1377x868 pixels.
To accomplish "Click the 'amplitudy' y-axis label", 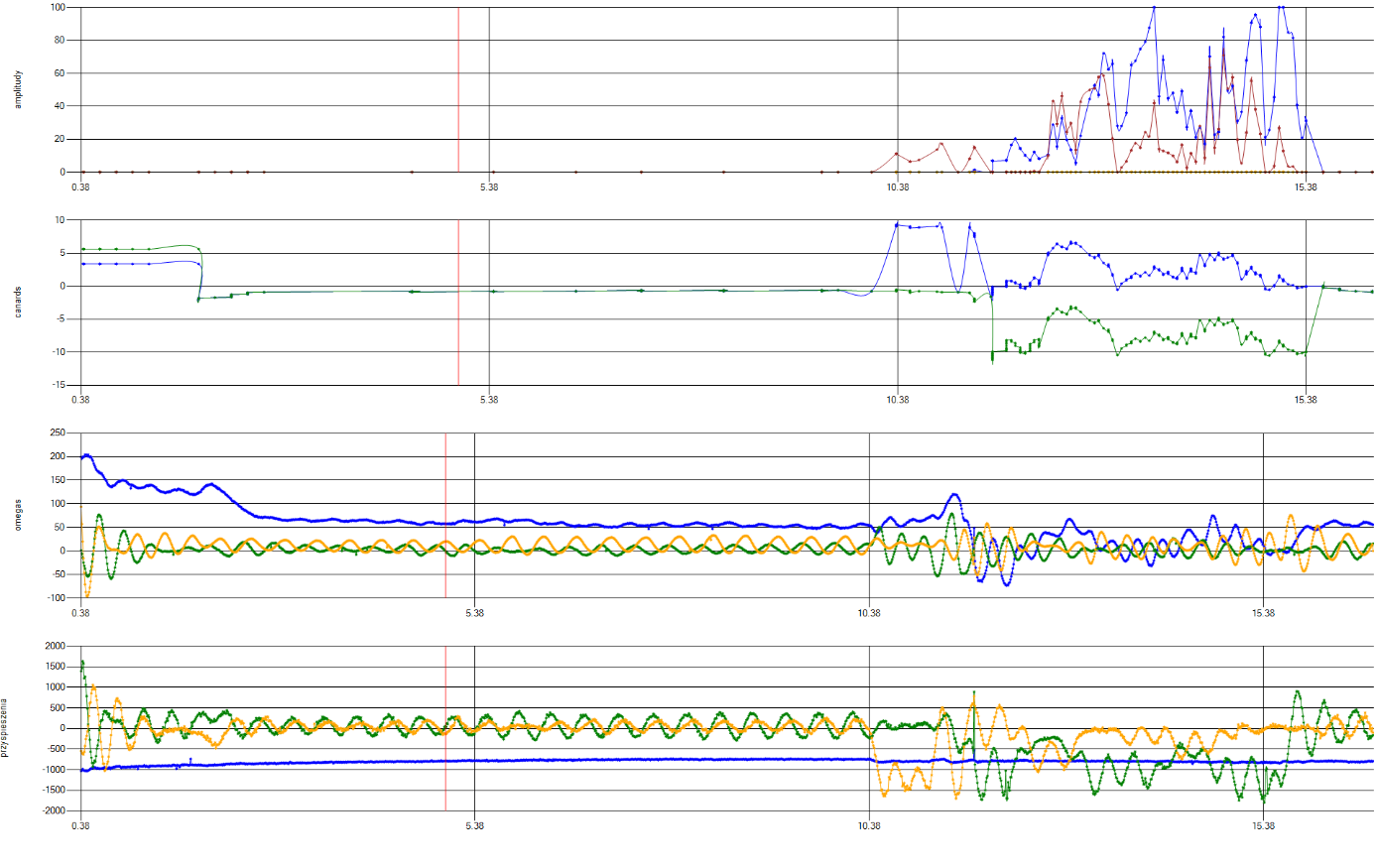I will click(x=18, y=89).
